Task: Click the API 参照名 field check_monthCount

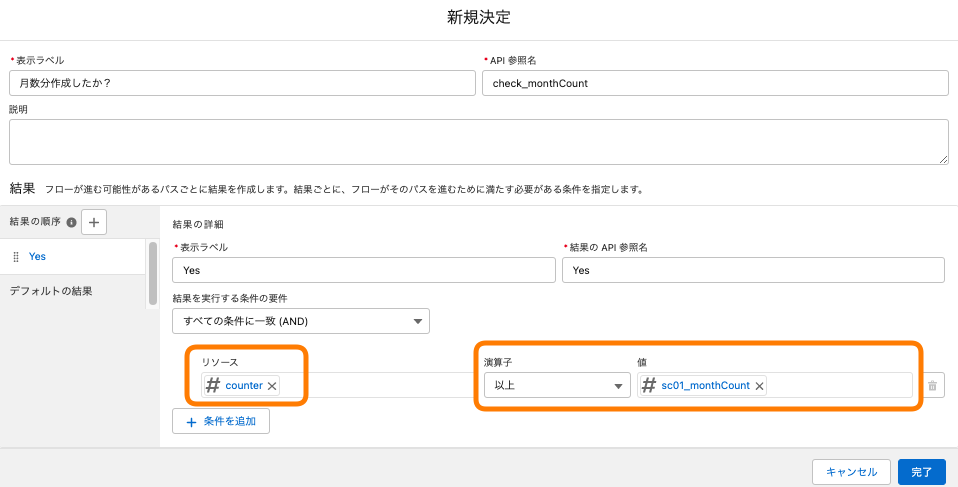Action: [715, 83]
